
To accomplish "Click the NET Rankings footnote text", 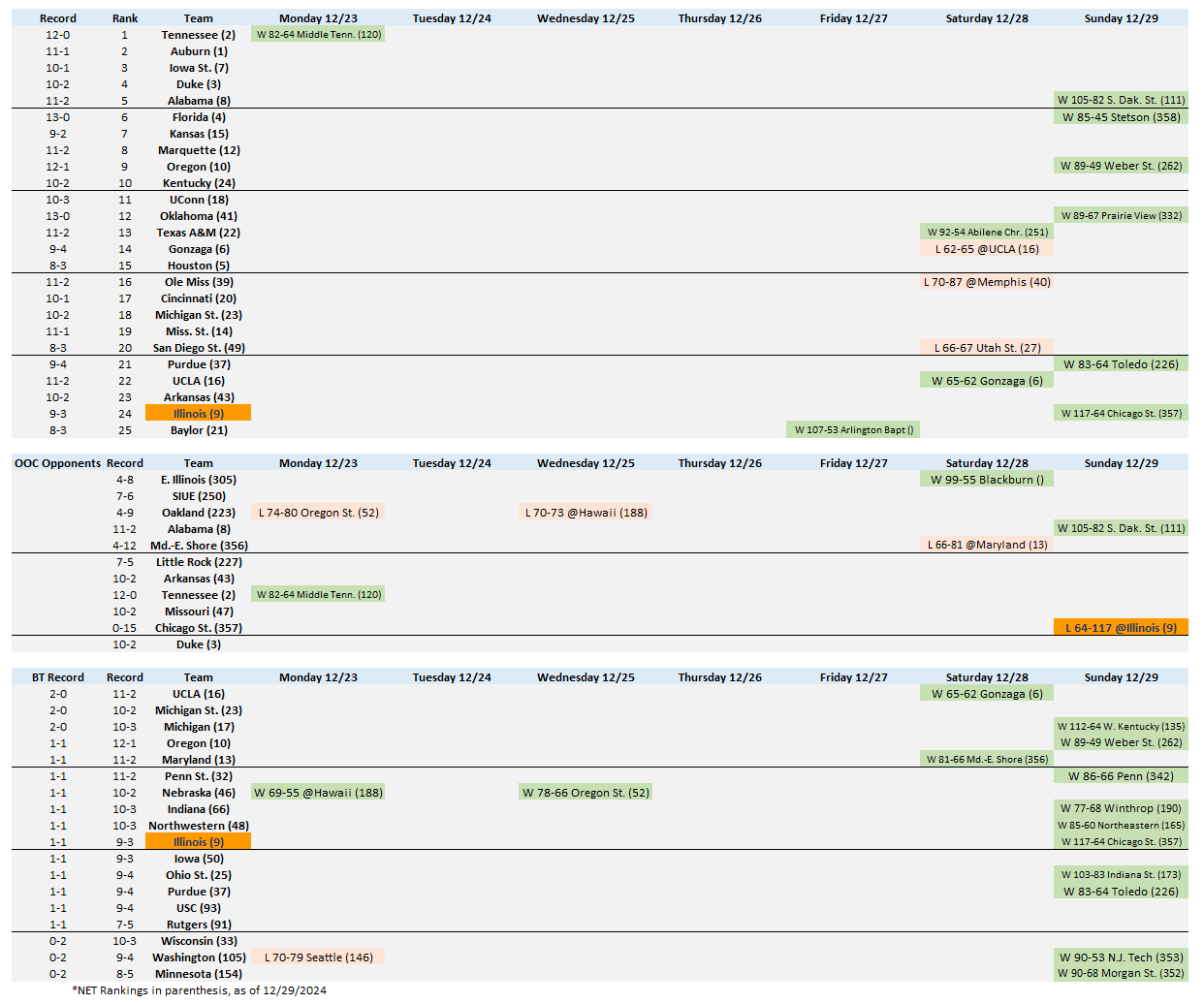I will pos(199,990).
